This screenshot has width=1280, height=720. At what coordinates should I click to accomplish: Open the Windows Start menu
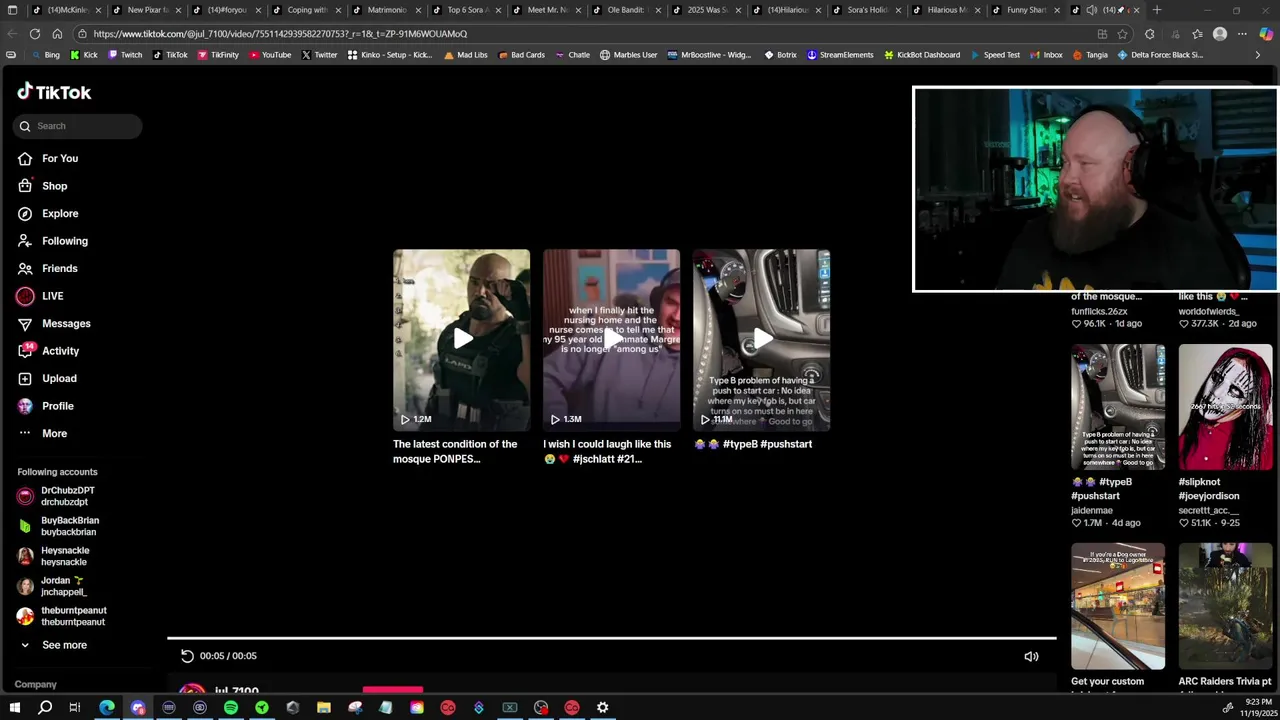pyautogui.click(x=14, y=708)
